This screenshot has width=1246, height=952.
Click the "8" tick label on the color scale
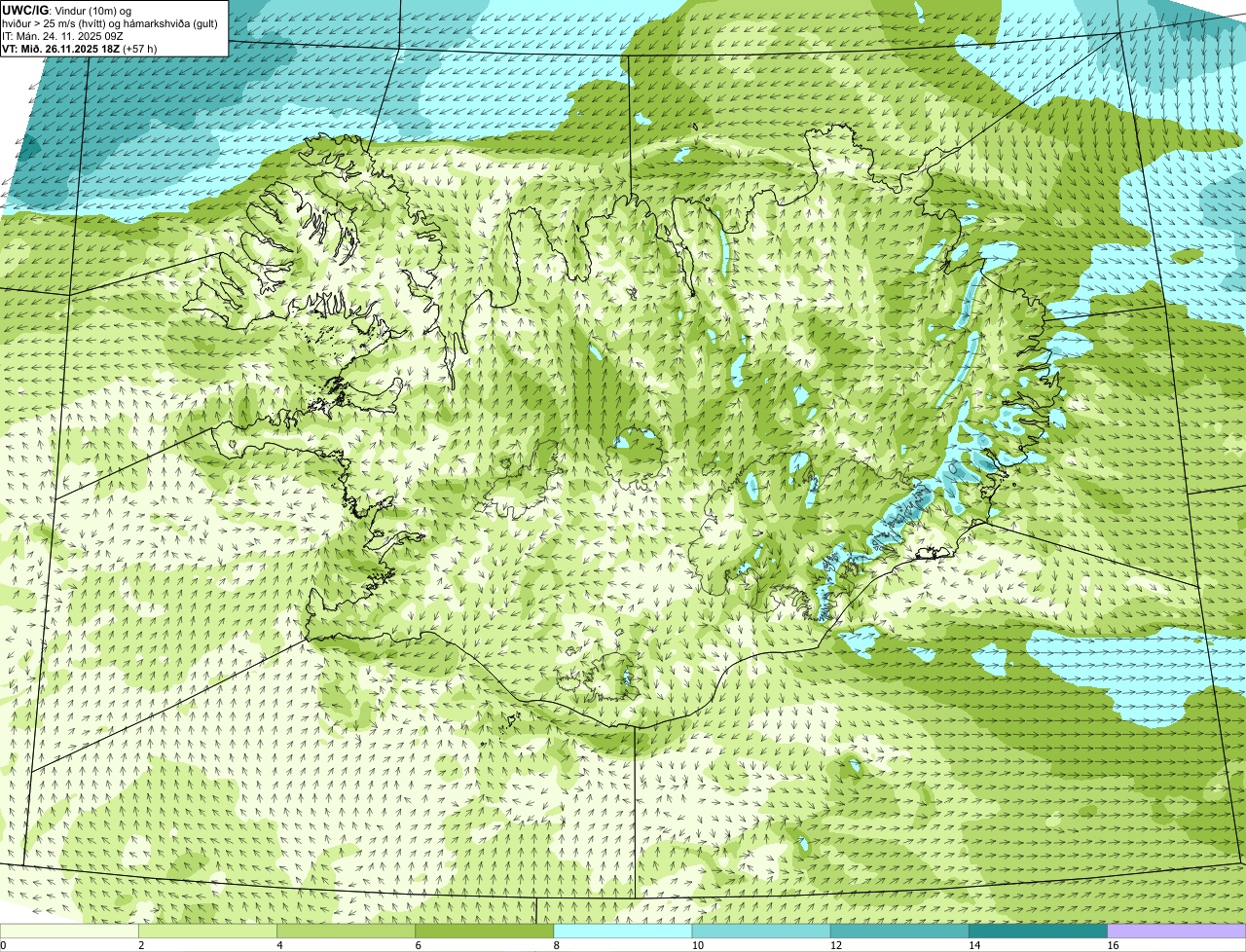[x=556, y=945]
